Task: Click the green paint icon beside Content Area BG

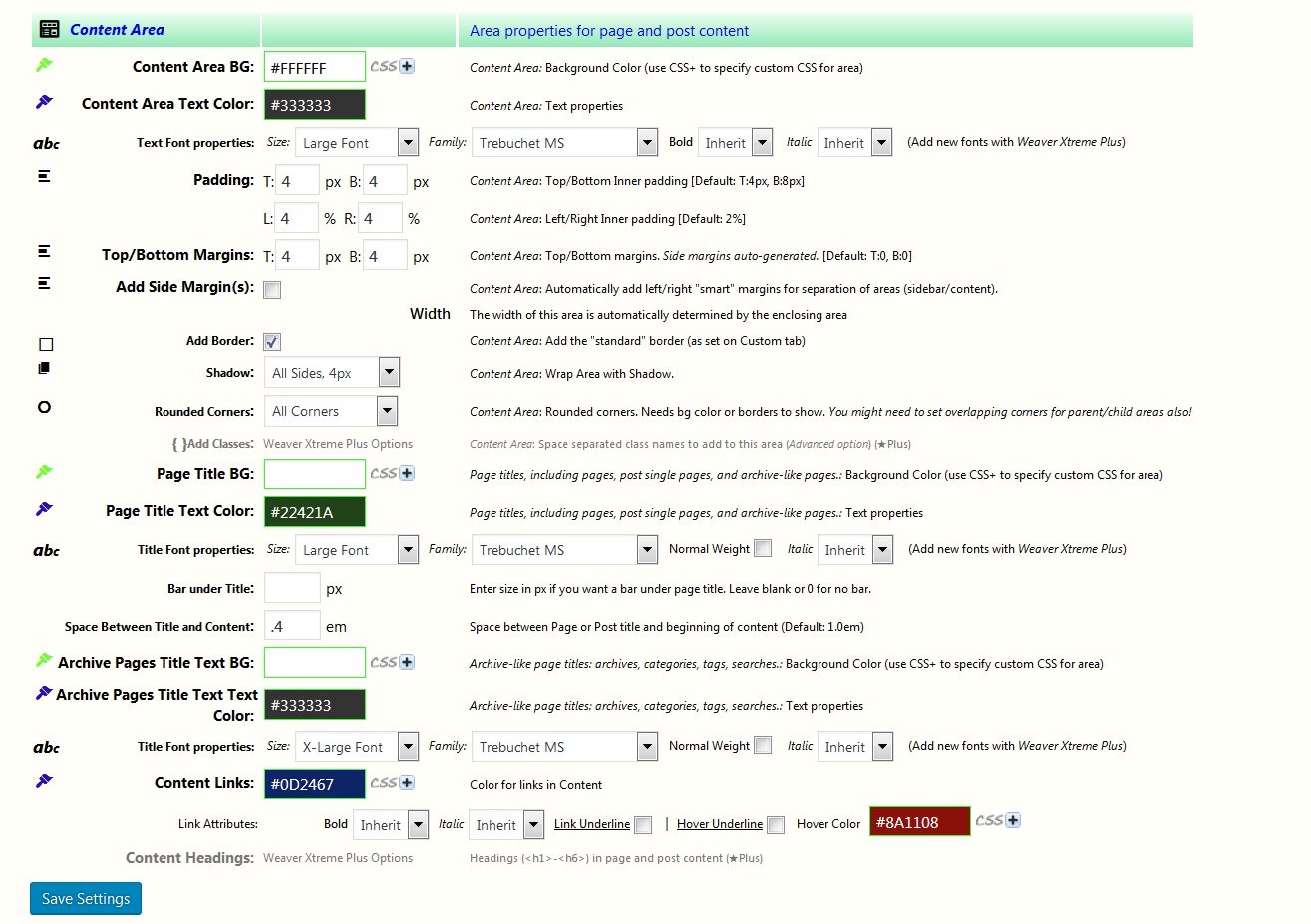Action: (x=44, y=65)
